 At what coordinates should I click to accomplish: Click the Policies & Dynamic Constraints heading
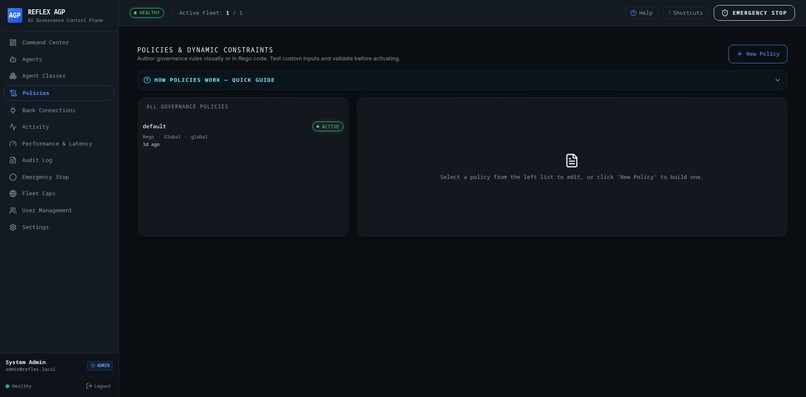pos(205,50)
